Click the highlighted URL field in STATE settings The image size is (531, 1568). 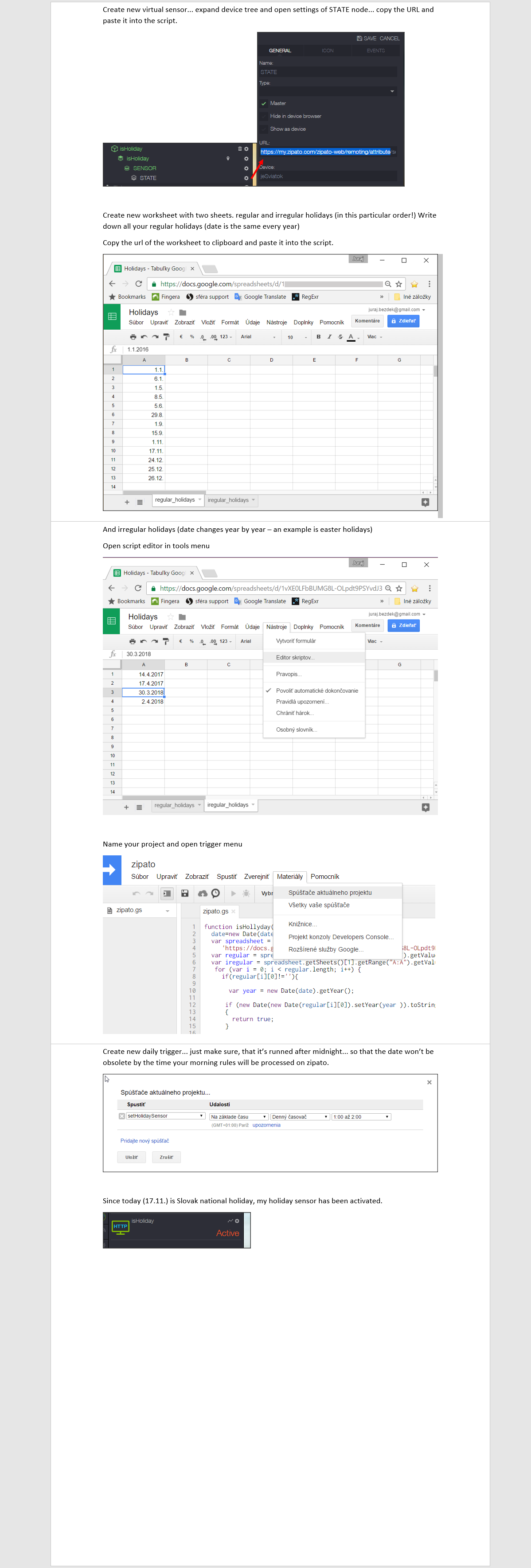coord(325,152)
